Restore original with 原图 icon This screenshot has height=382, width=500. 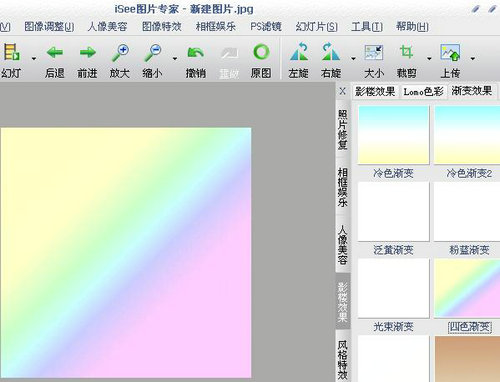pos(261,52)
